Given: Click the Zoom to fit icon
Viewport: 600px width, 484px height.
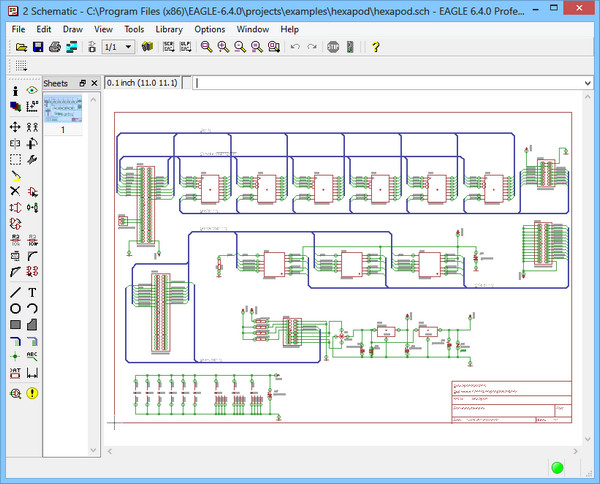Looking at the screenshot, I should pos(206,47).
